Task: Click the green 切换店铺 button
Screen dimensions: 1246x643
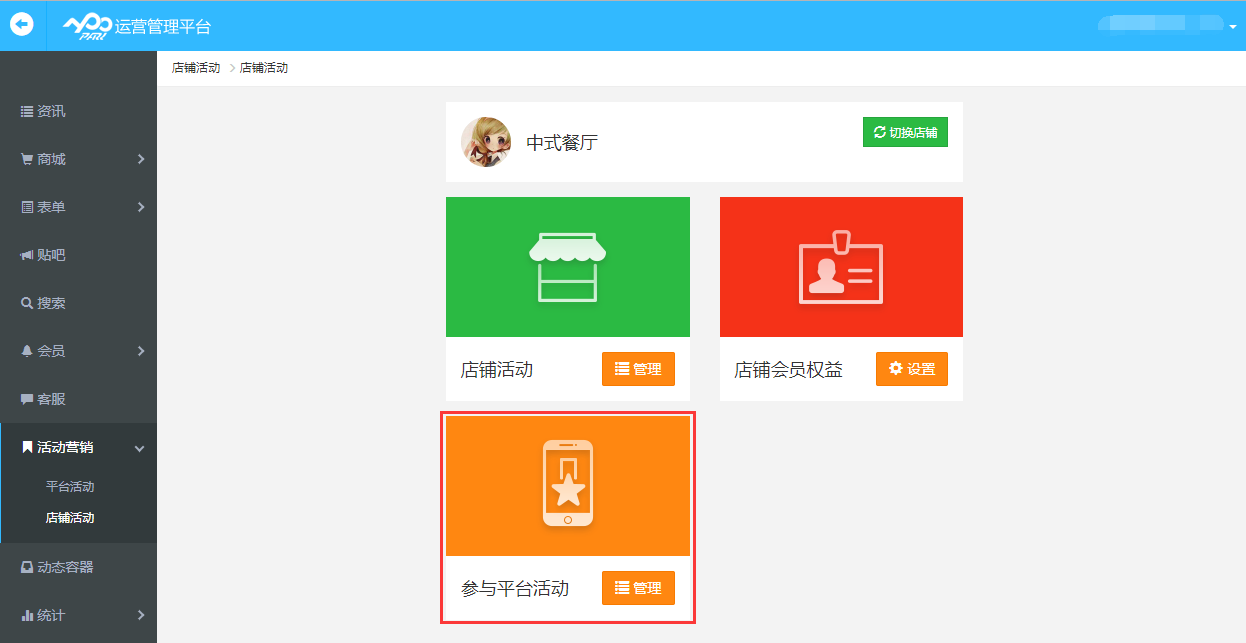Action: pyautogui.click(x=905, y=132)
